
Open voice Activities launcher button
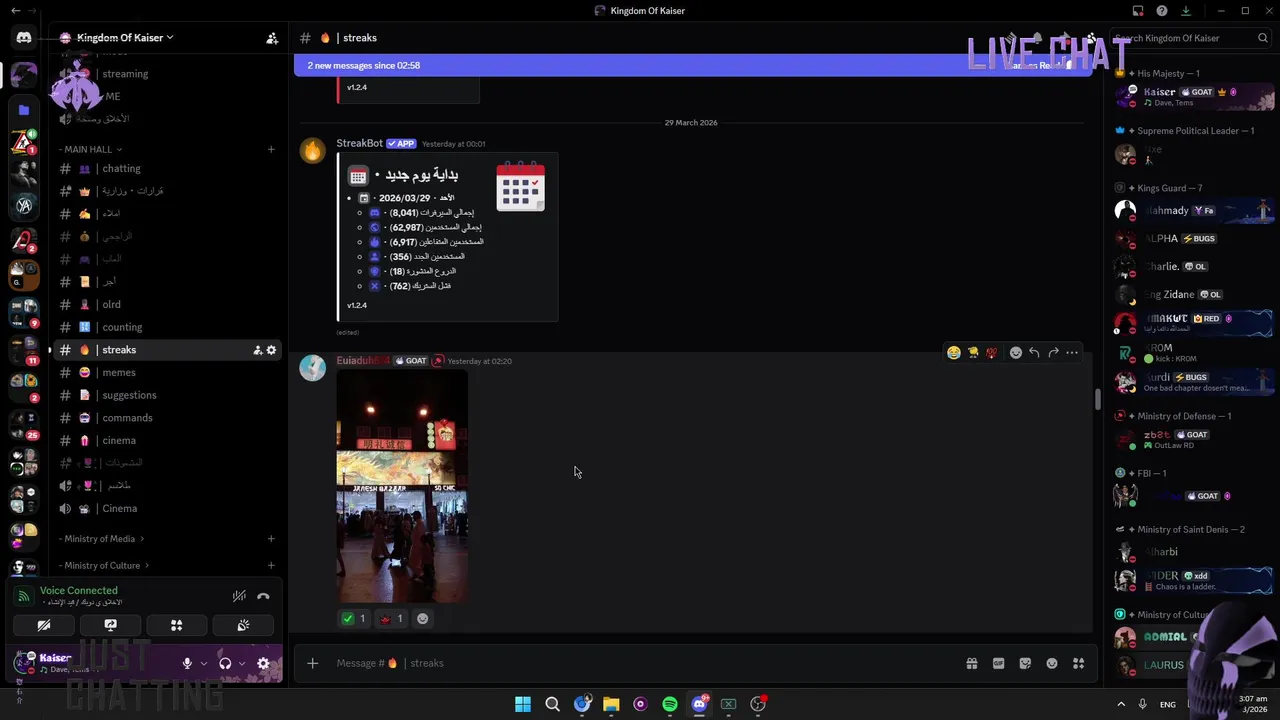pos(176,625)
